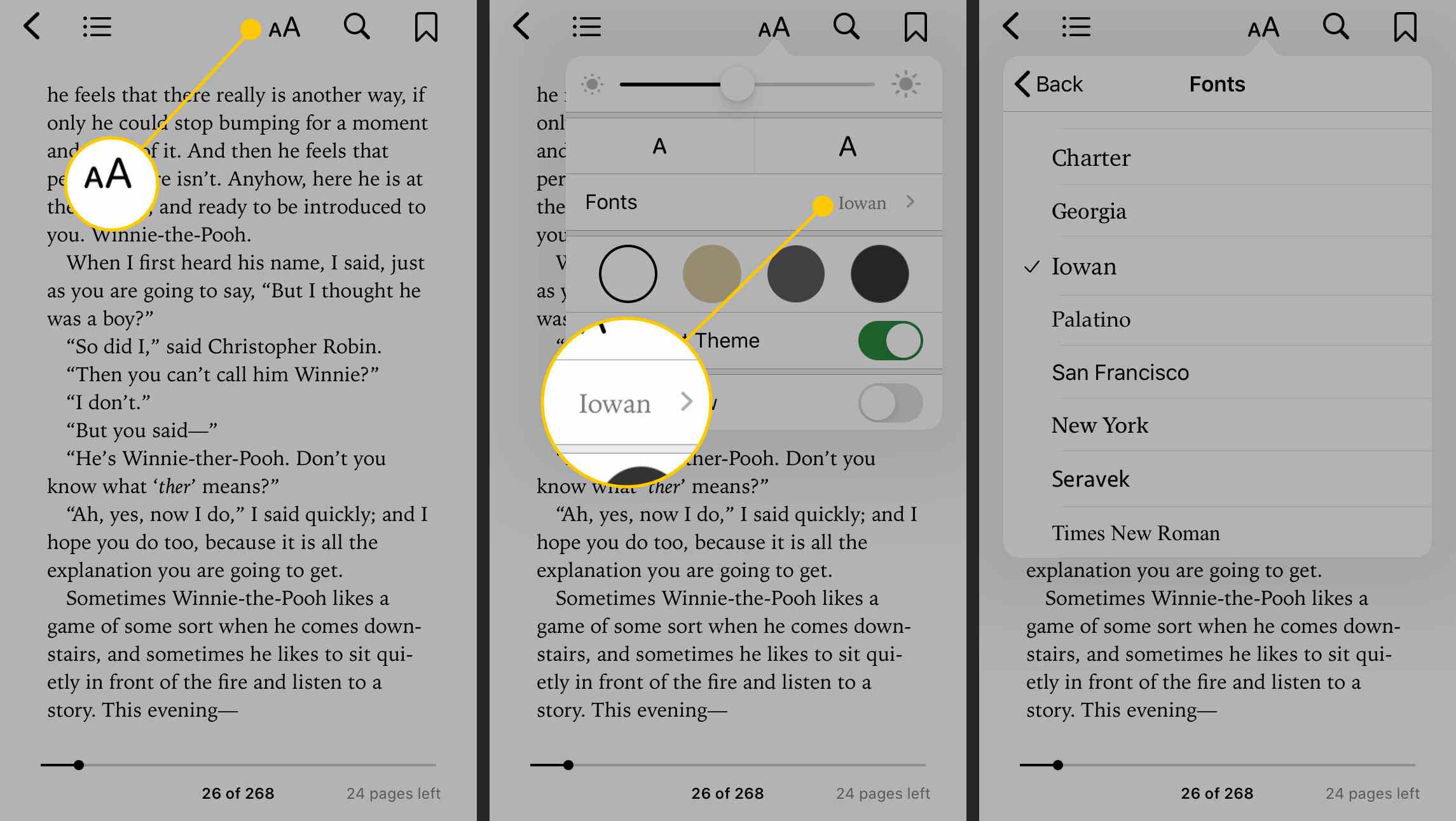Tap the AA font settings icon
Screen dimensions: 1456x821
[x=284, y=26]
